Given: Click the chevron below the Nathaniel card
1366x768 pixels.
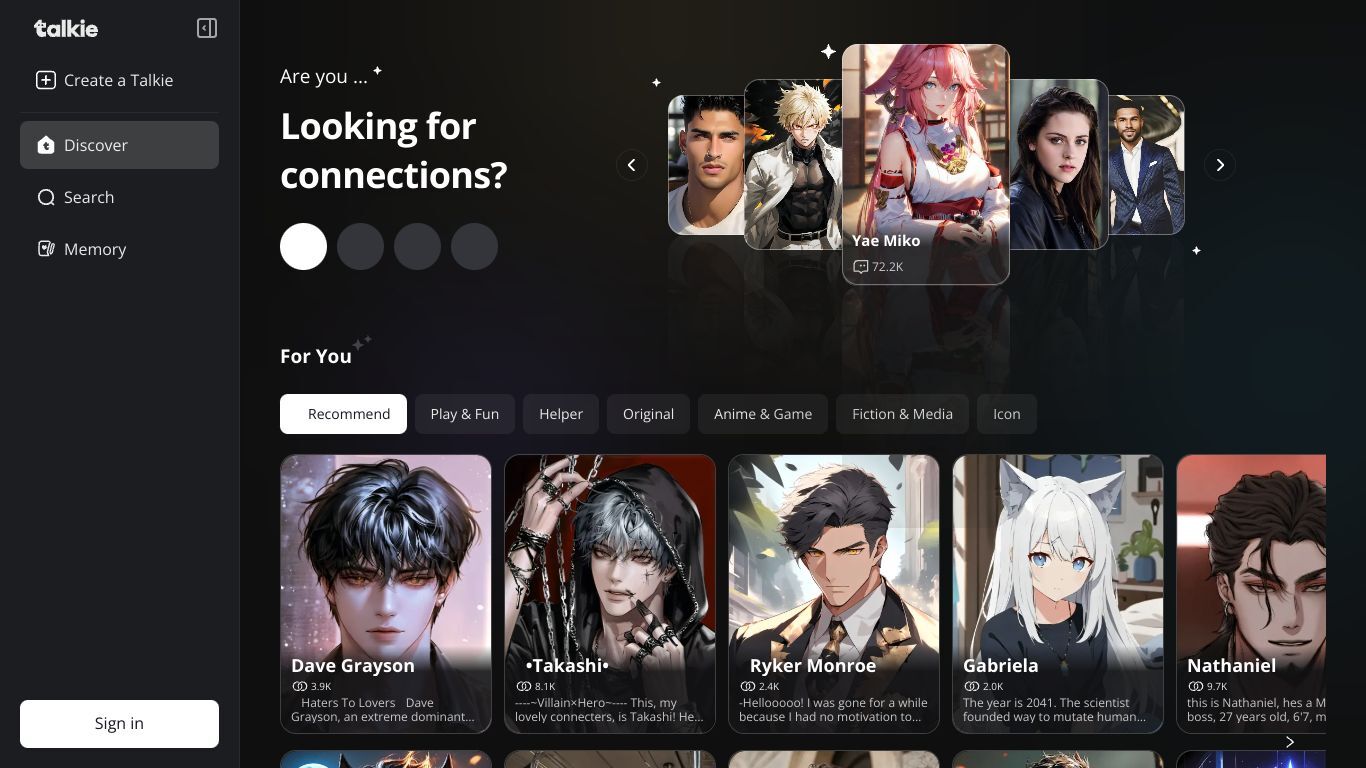Looking at the screenshot, I should (x=1290, y=741).
